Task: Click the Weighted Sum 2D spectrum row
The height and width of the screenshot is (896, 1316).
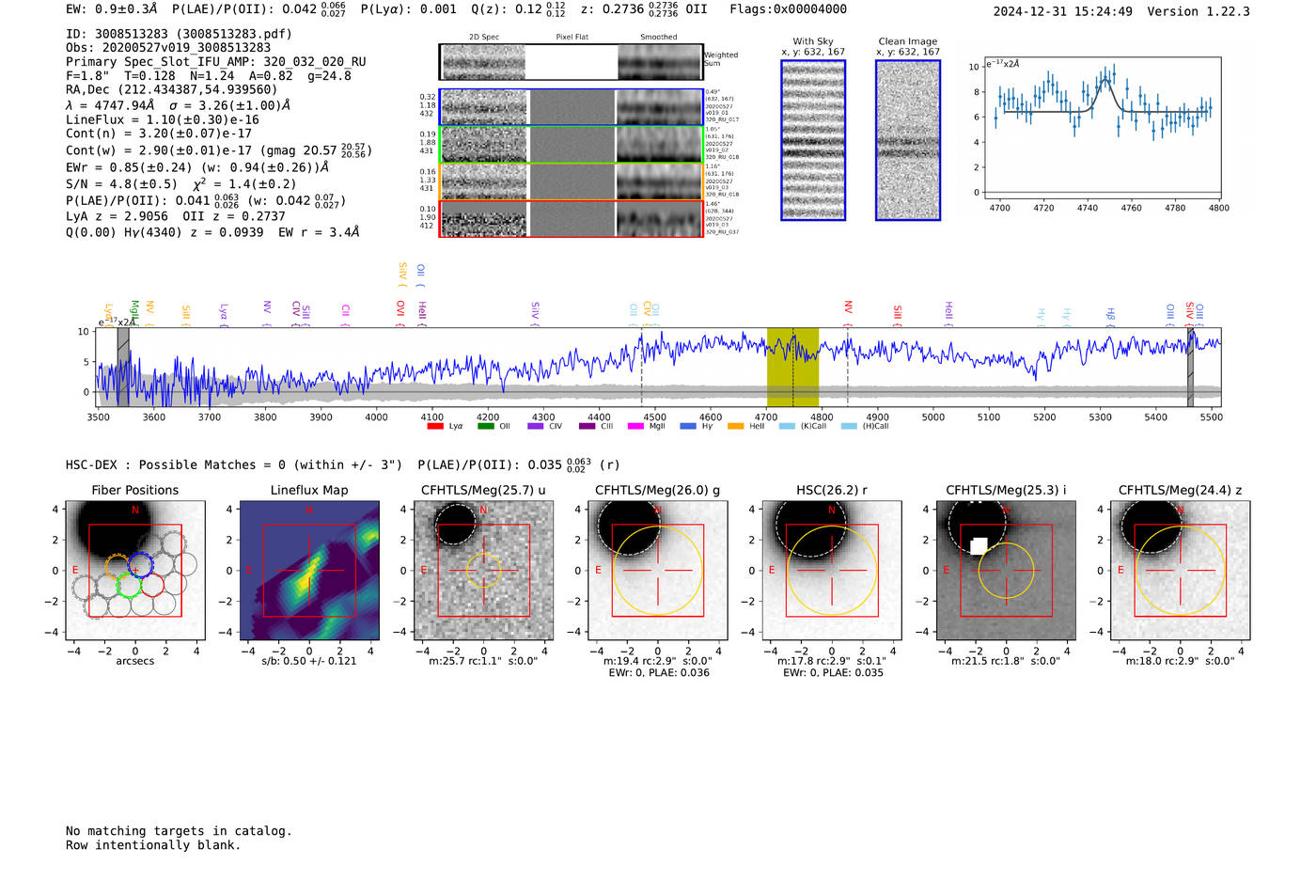Action: tap(571, 62)
